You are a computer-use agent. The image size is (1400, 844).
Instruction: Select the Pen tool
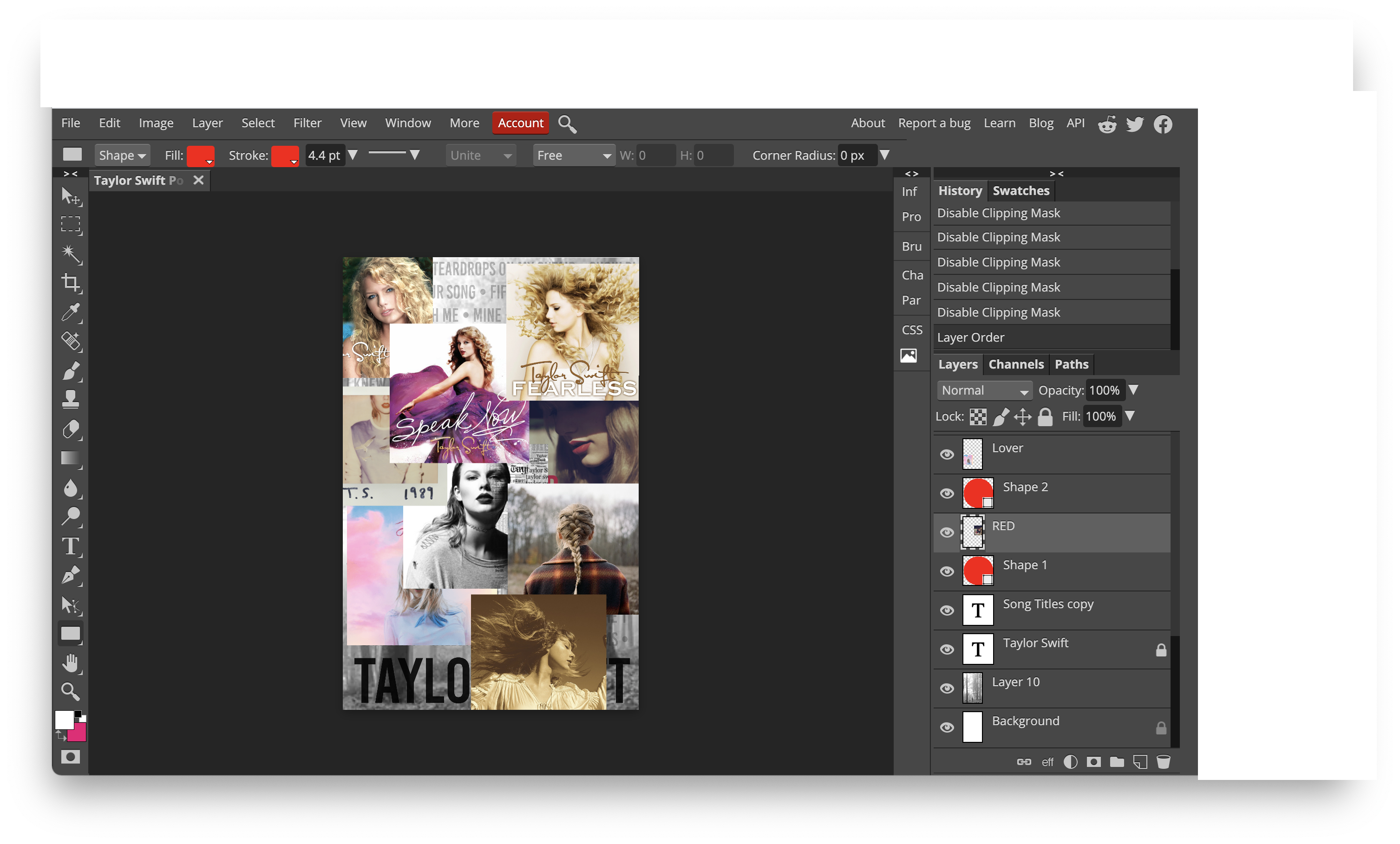point(71,575)
